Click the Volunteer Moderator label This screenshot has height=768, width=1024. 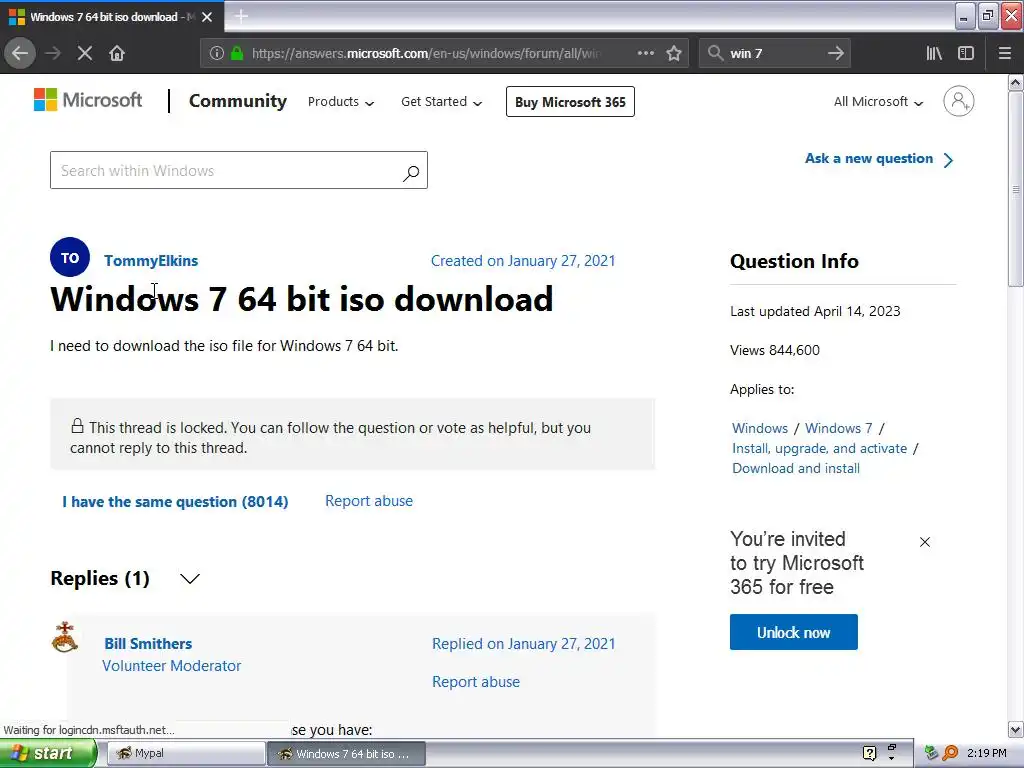(x=172, y=665)
